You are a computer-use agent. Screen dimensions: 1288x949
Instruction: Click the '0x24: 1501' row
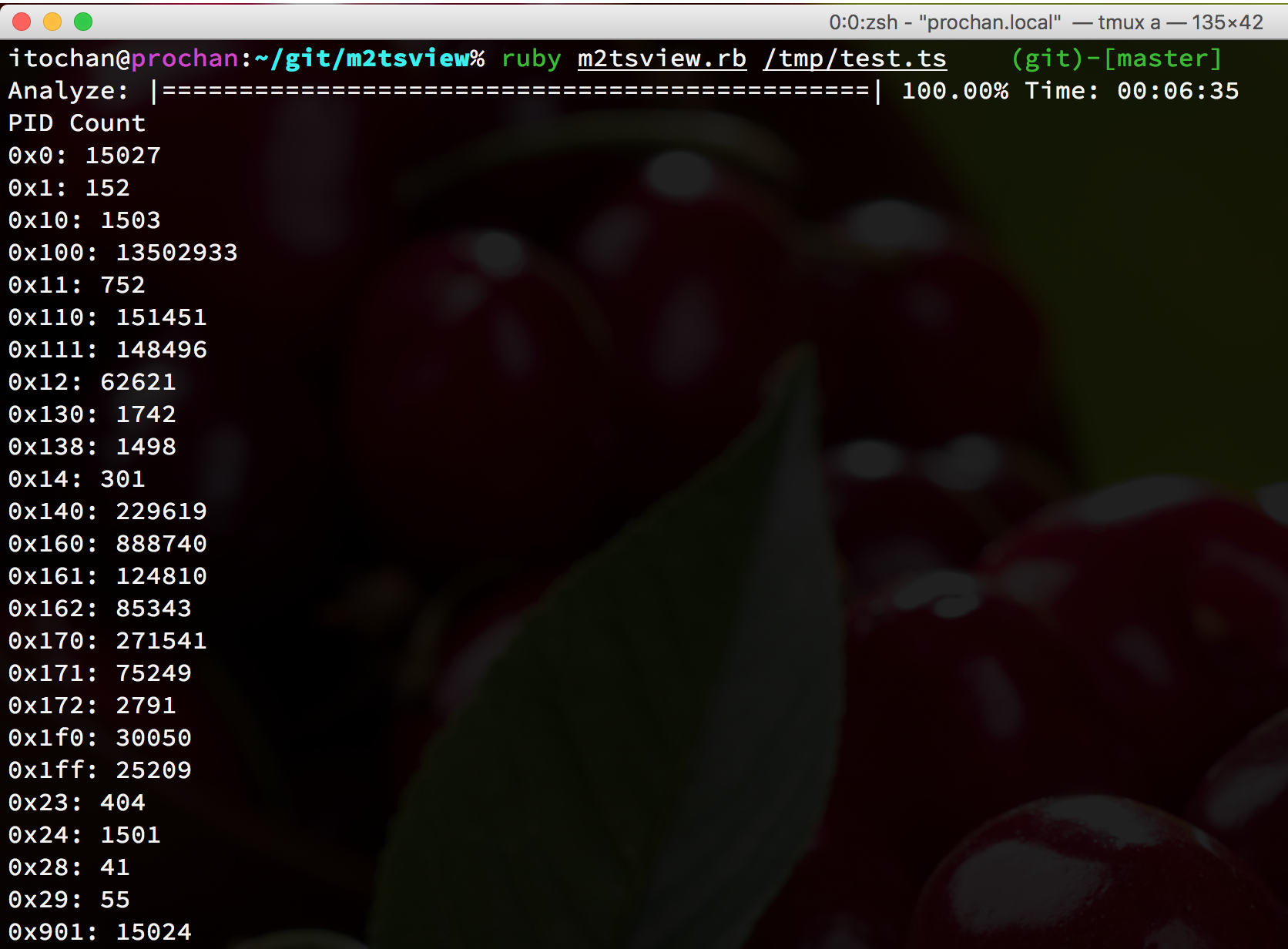(84, 835)
